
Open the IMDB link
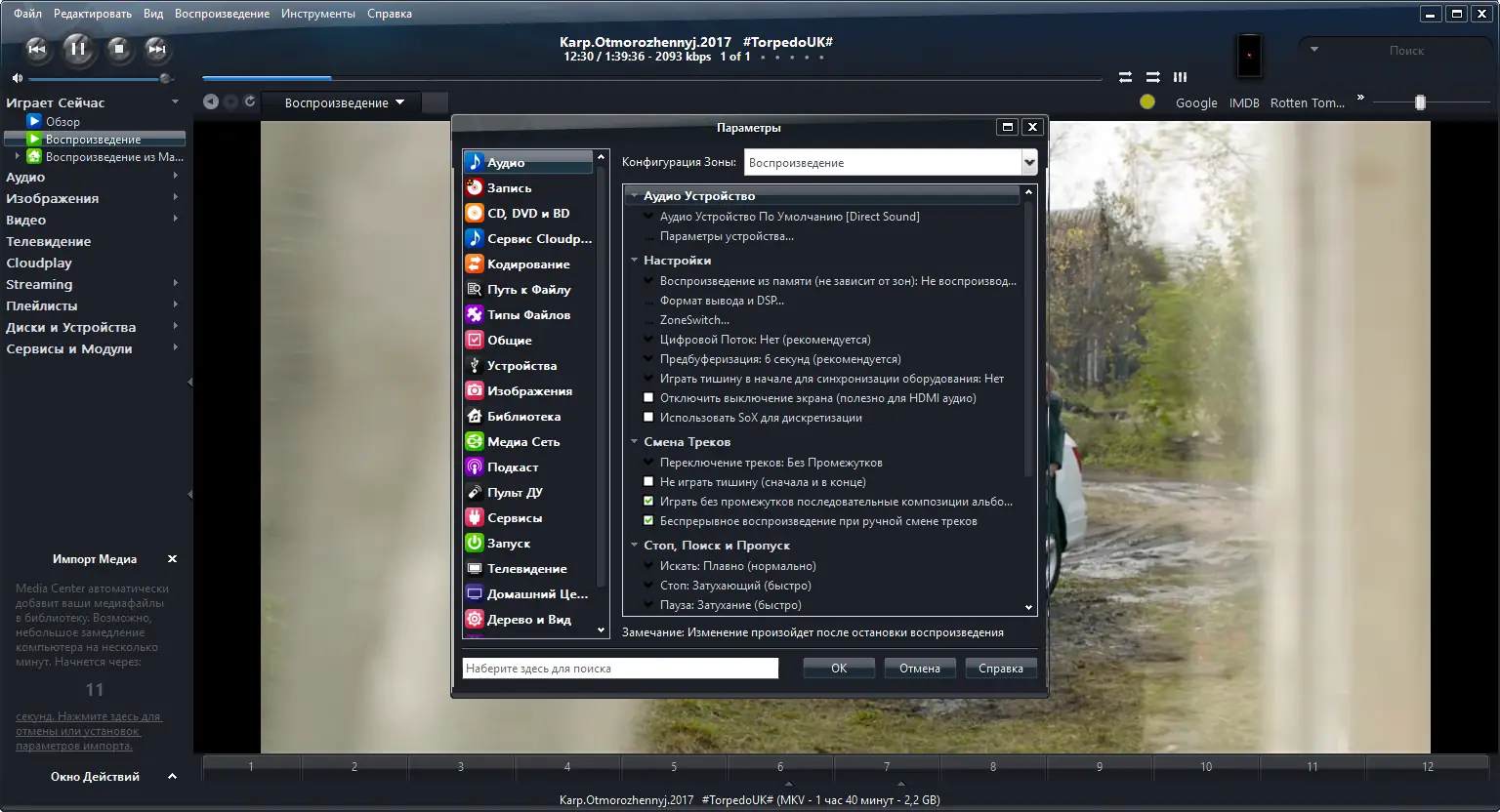[1244, 102]
